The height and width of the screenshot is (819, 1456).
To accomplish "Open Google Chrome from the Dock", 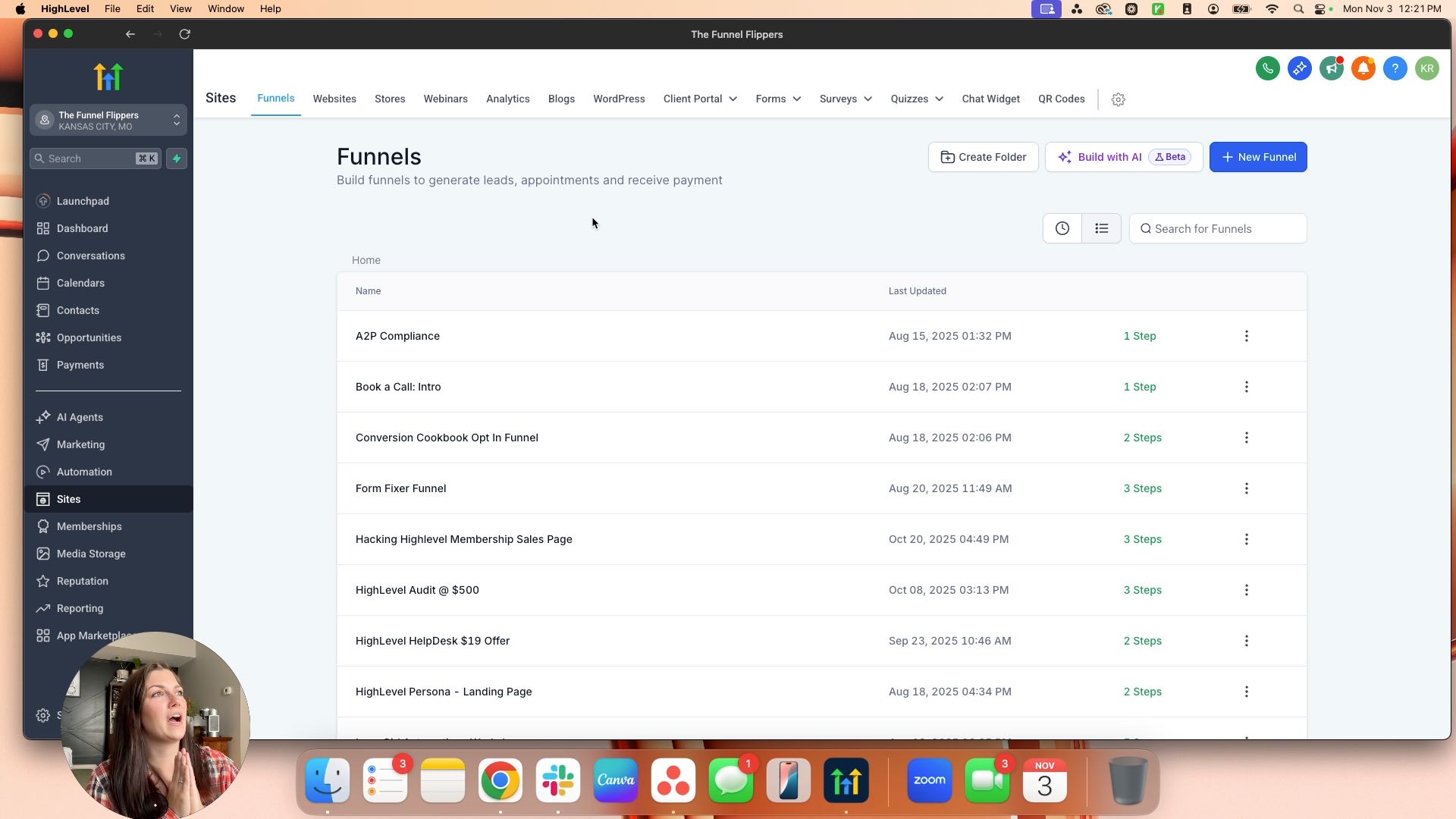I will click(x=500, y=780).
